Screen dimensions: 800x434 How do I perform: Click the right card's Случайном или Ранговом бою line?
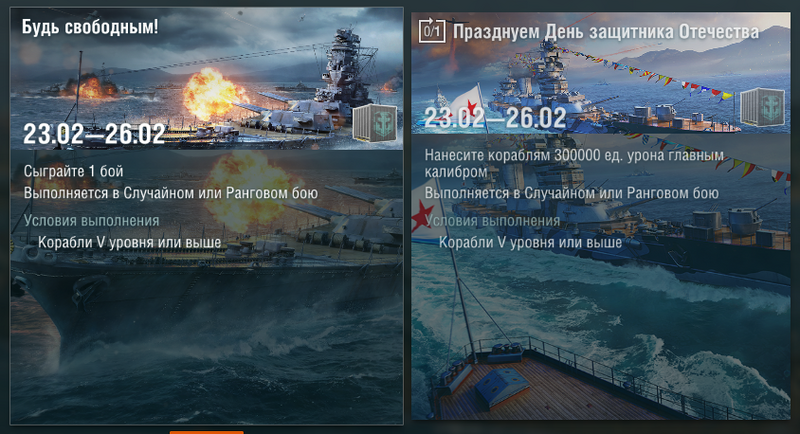coord(571,193)
